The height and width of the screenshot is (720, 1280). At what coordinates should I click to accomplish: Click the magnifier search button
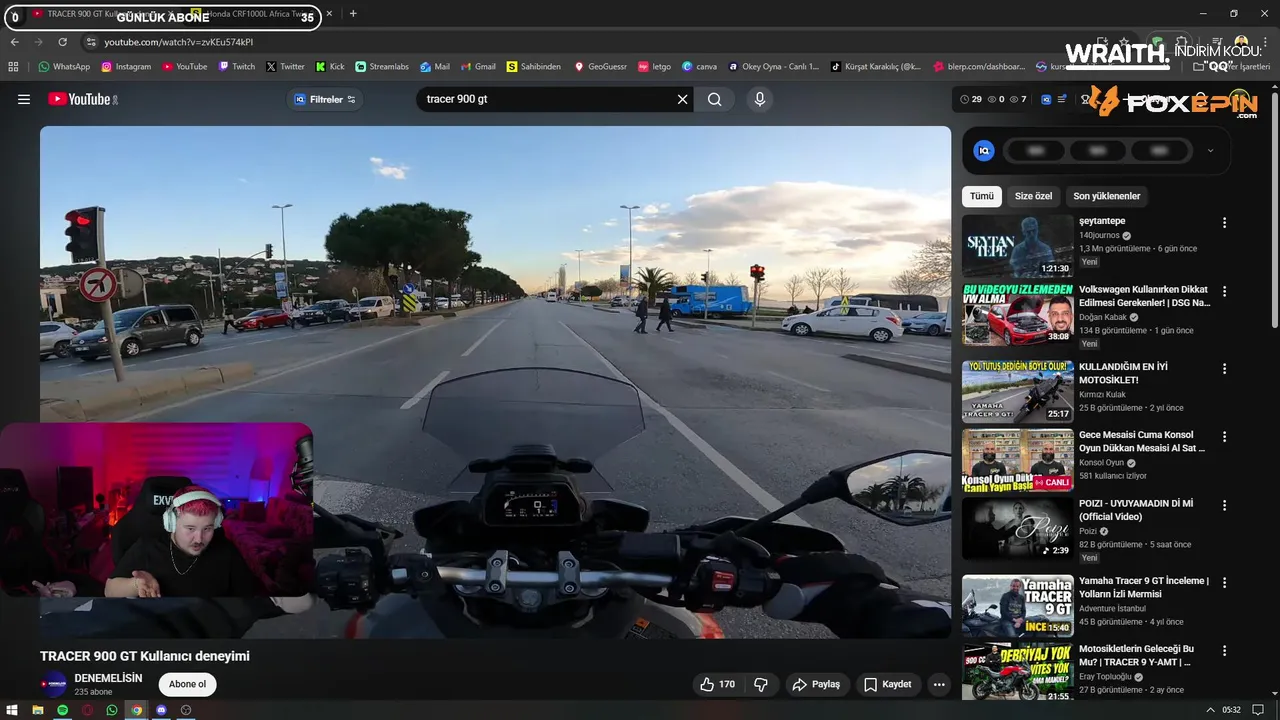coord(714,99)
